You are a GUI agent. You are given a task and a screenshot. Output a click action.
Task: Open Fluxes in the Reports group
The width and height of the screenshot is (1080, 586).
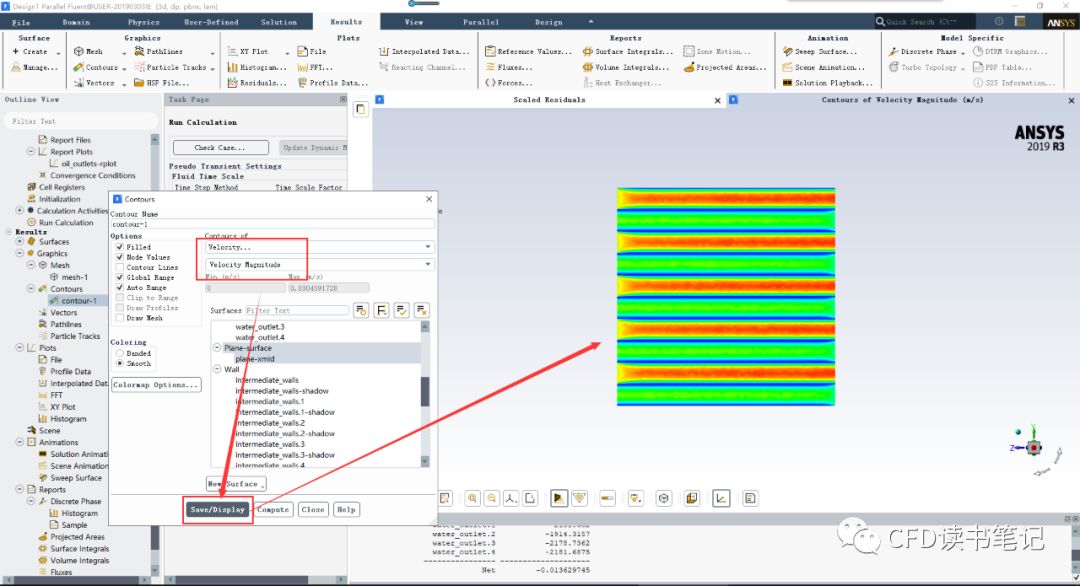508,67
